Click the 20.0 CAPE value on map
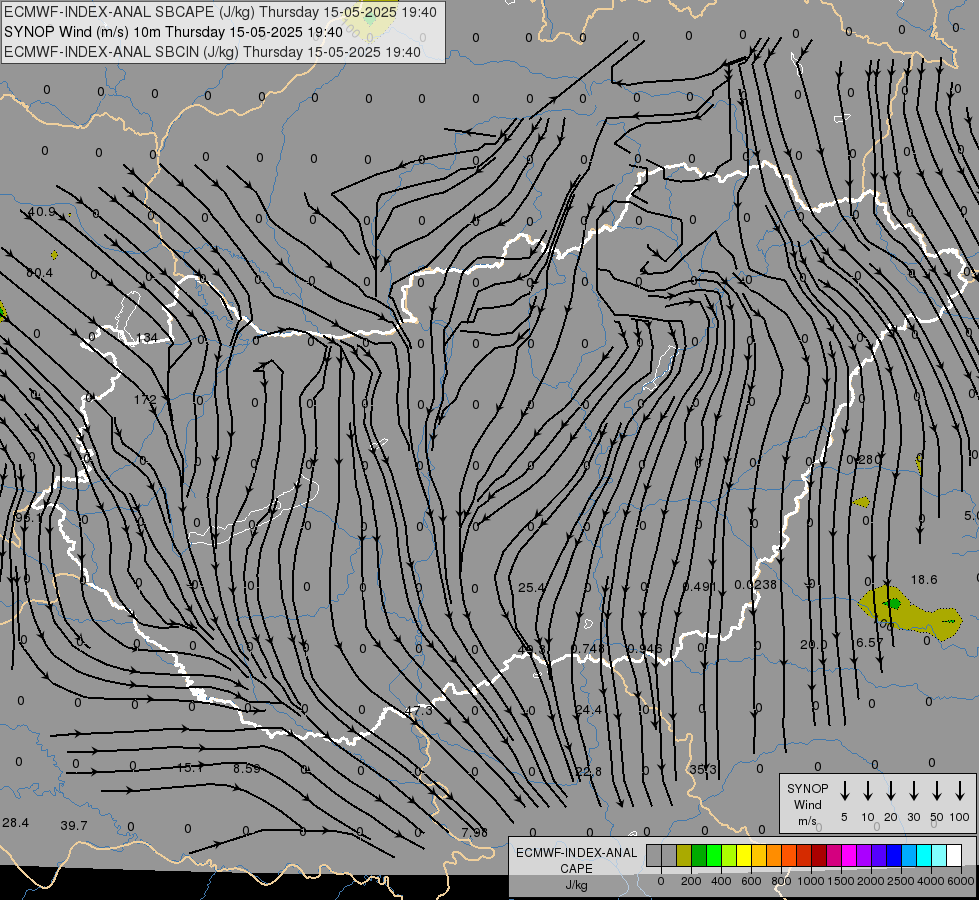The height and width of the screenshot is (900, 979). coord(814,645)
